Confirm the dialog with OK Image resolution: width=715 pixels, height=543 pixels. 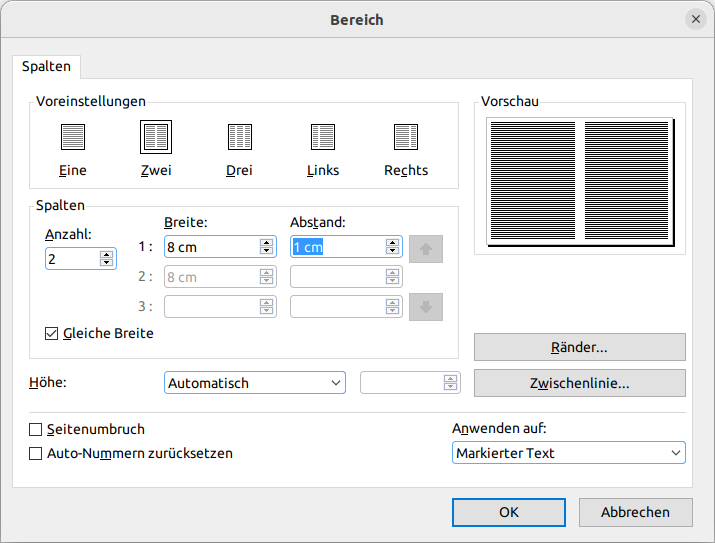pyautogui.click(x=509, y=512)
